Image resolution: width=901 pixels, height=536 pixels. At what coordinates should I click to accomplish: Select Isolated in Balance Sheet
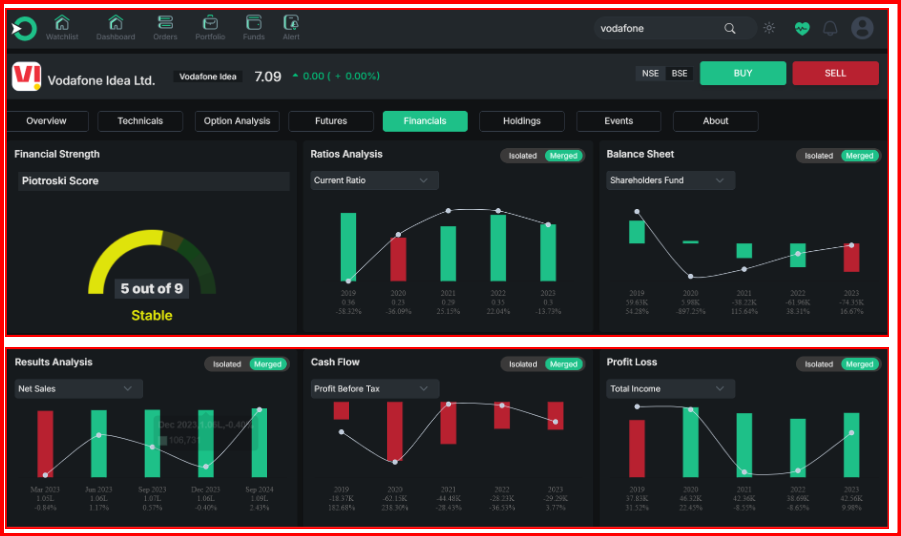tap(818, 156)
